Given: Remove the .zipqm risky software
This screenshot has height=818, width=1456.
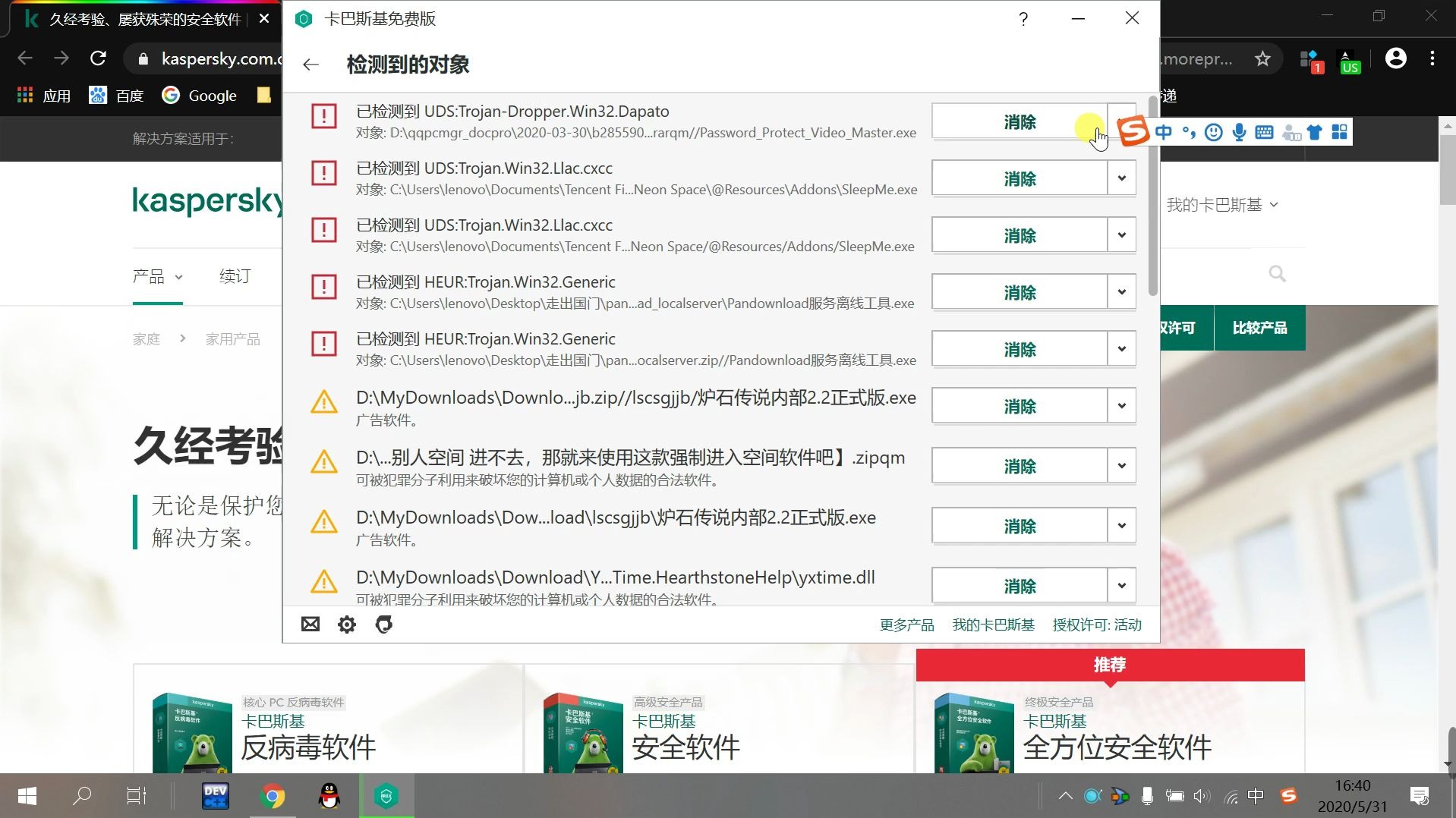Looking at the screenshot, I should (1020, 466).
